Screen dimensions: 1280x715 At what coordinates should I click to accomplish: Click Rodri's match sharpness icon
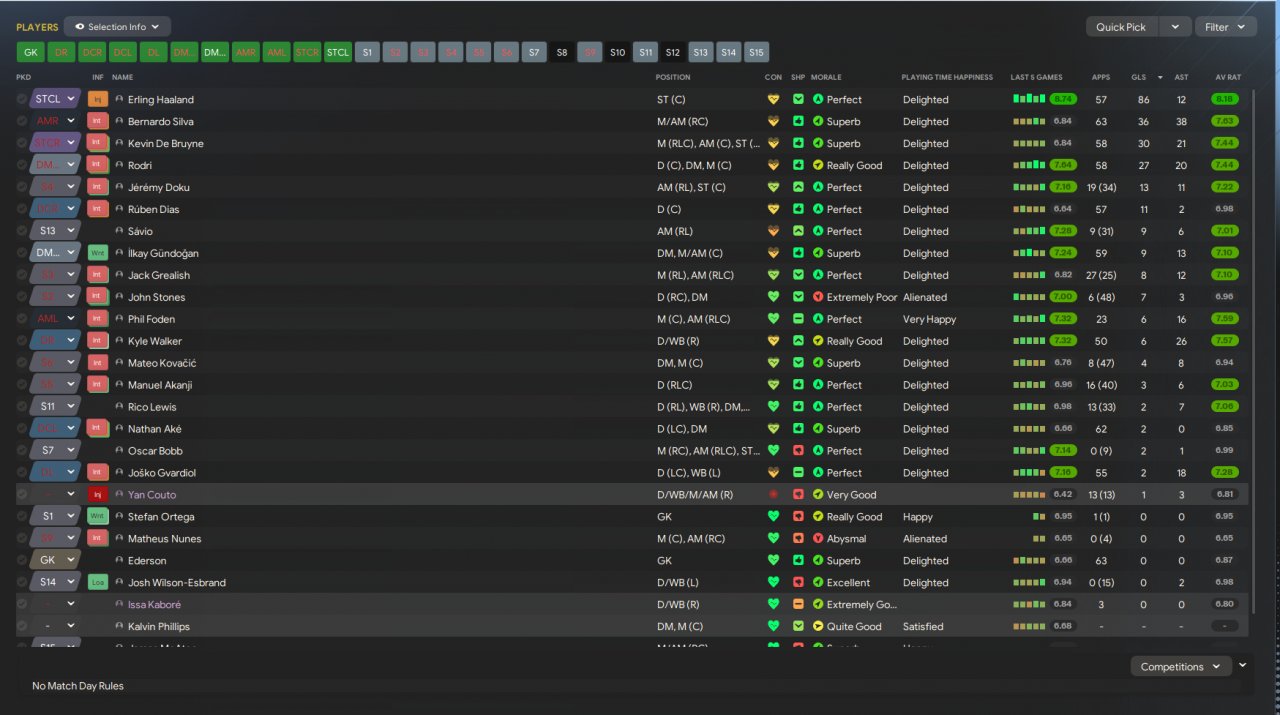798,166
